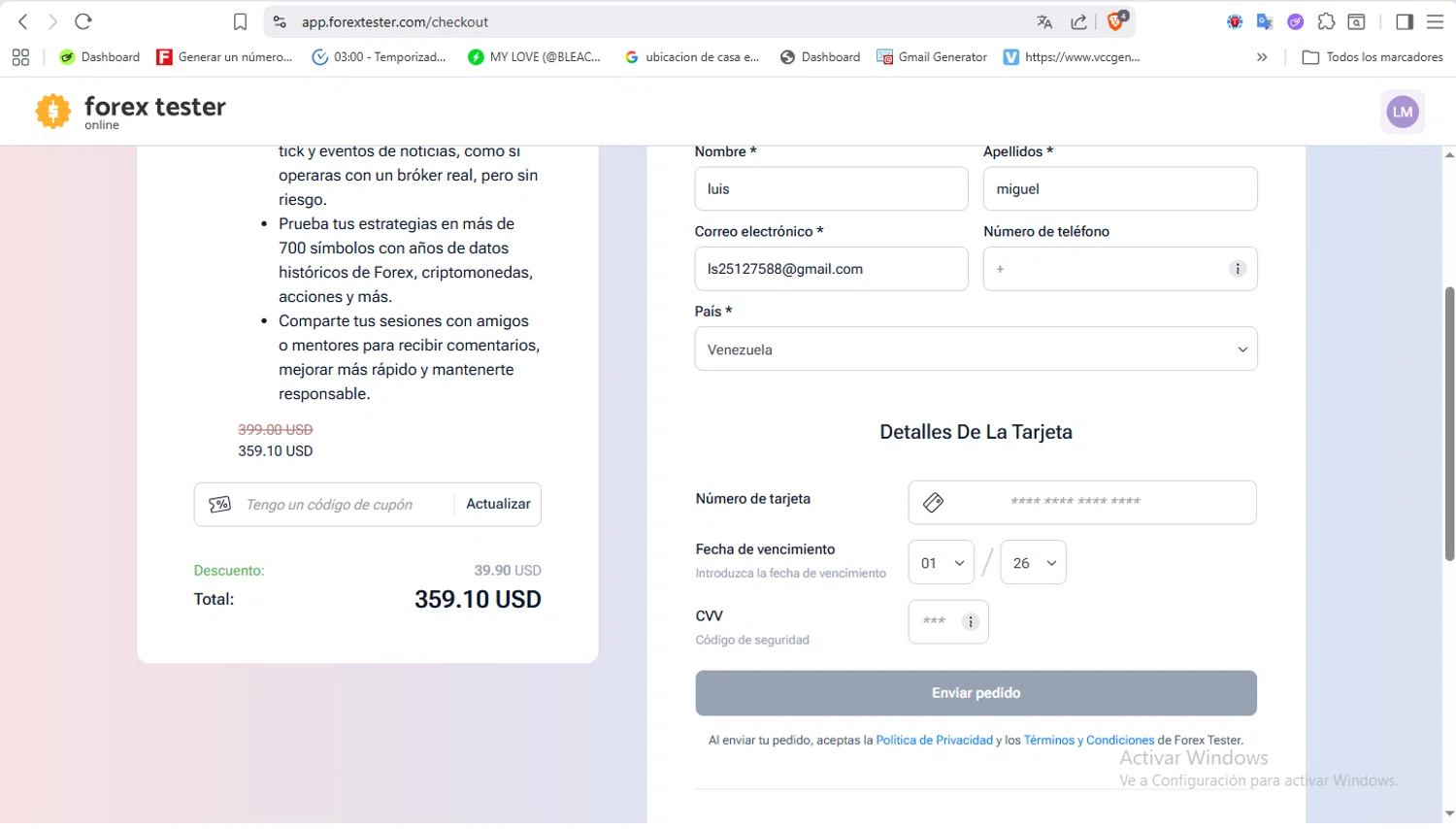Click phone number info icon
1456x829 pixels.
pyautogui.click(x=1238, y=269)
